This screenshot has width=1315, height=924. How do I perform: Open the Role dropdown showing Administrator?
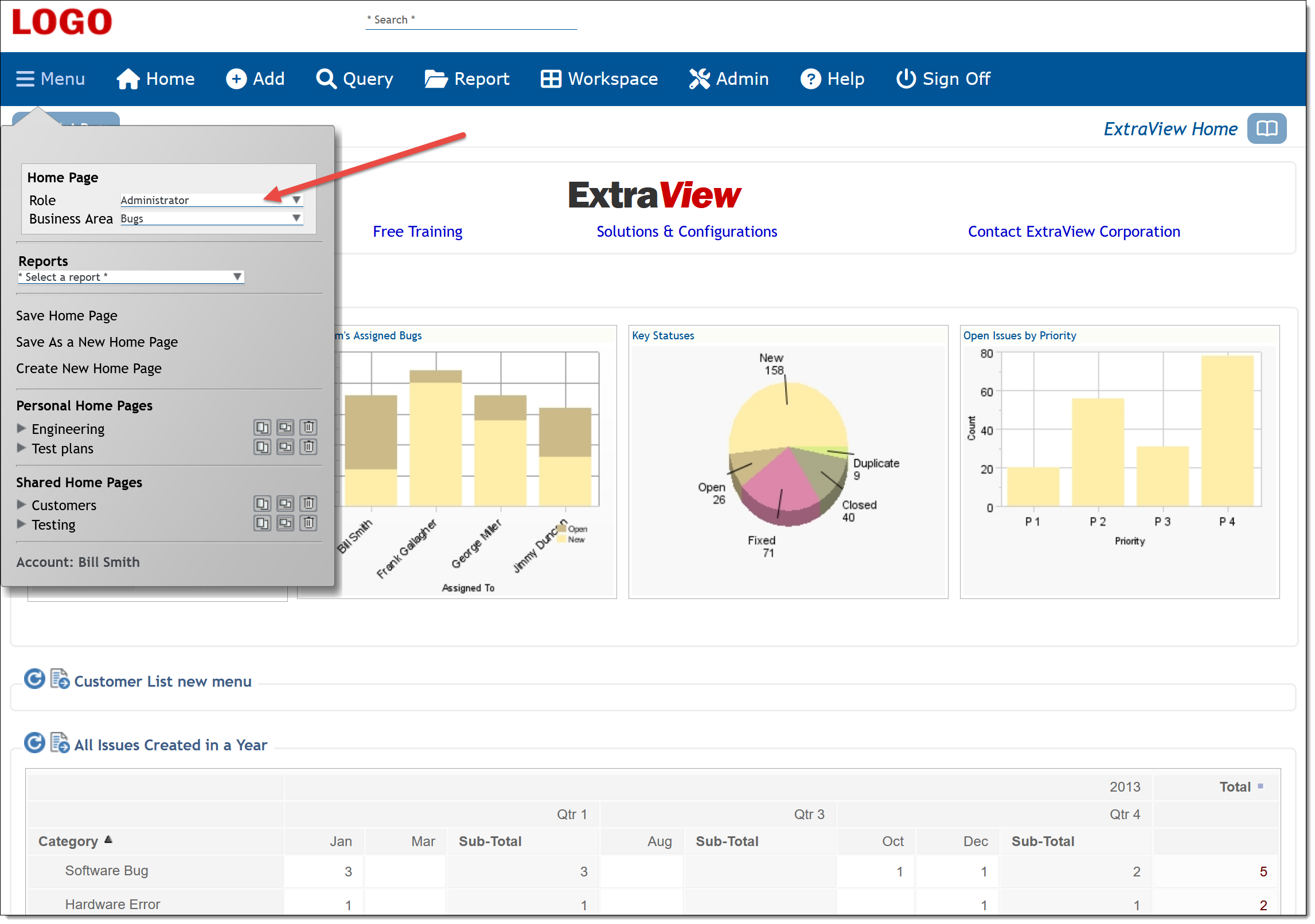212,200
